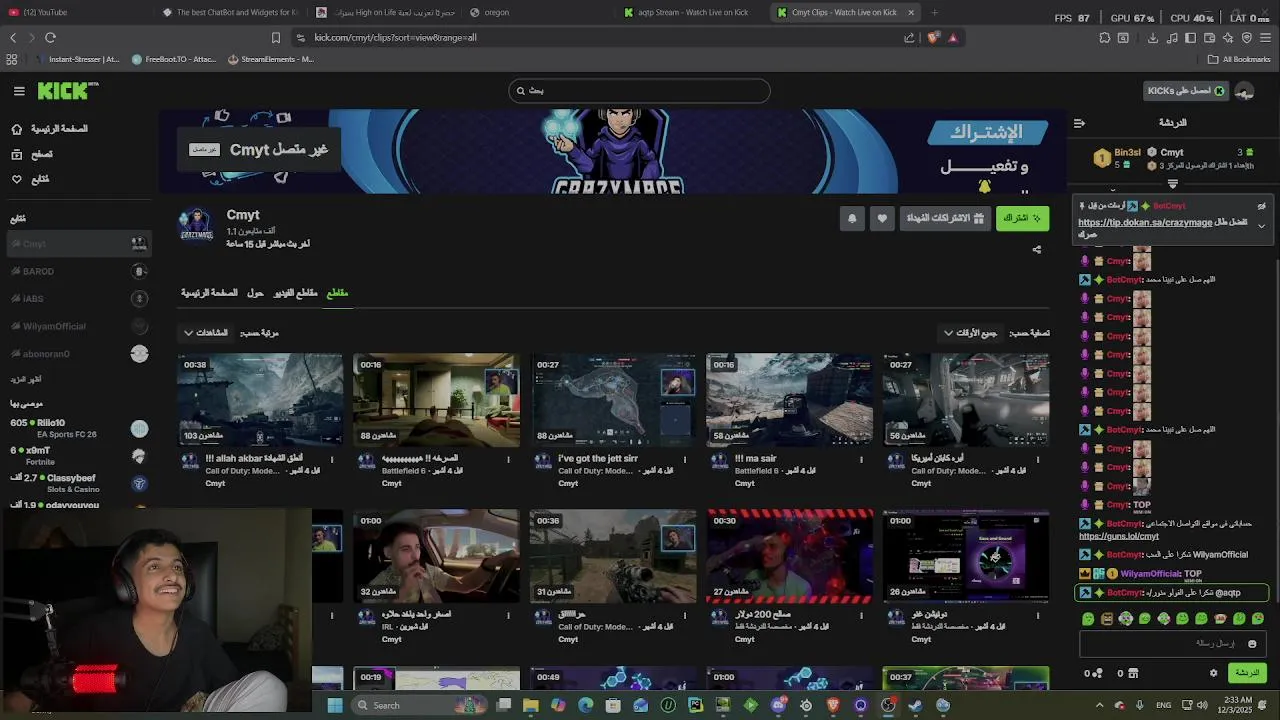Switch to the channel Home tab

pyautogui.click(x=209, y=293)
